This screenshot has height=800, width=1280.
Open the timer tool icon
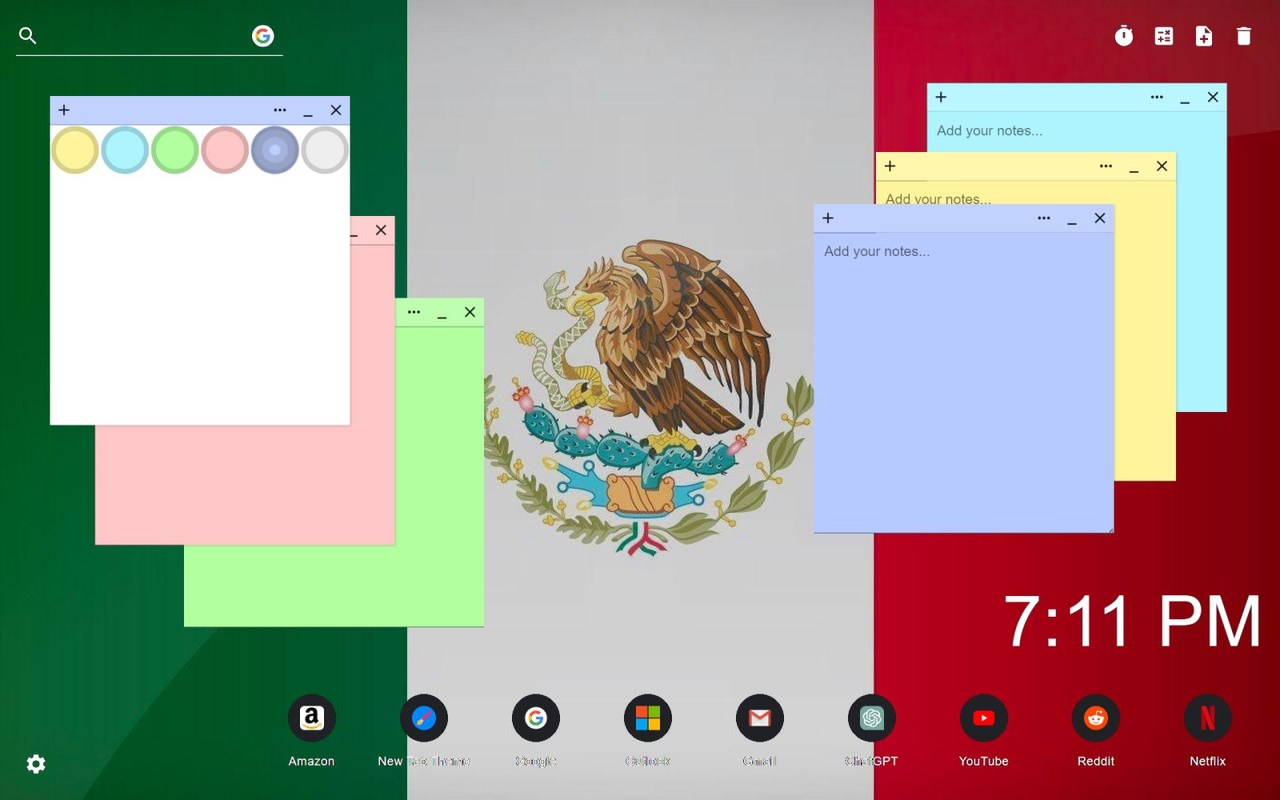click(x=1124, y=36)
